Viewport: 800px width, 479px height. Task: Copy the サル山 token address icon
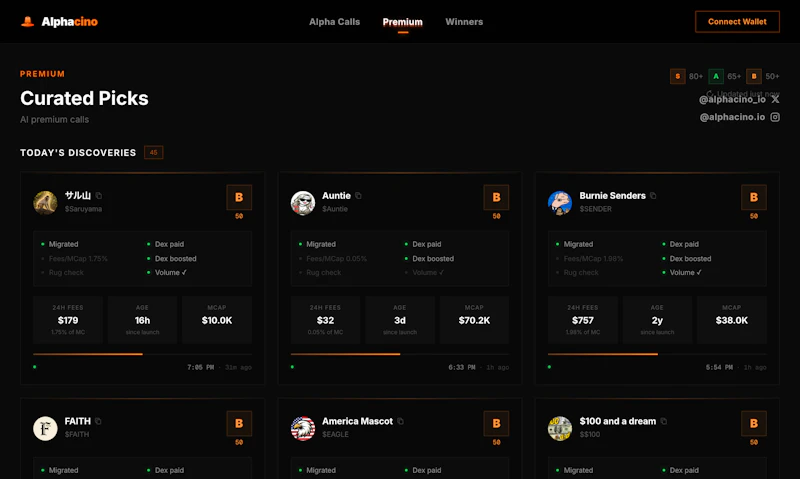point(99,195)
